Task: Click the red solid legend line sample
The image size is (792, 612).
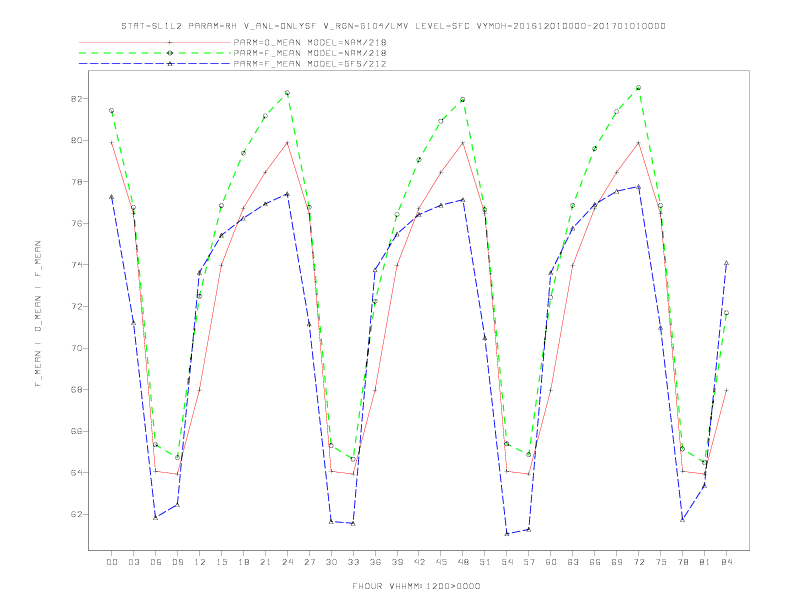Action: [155, 42]
